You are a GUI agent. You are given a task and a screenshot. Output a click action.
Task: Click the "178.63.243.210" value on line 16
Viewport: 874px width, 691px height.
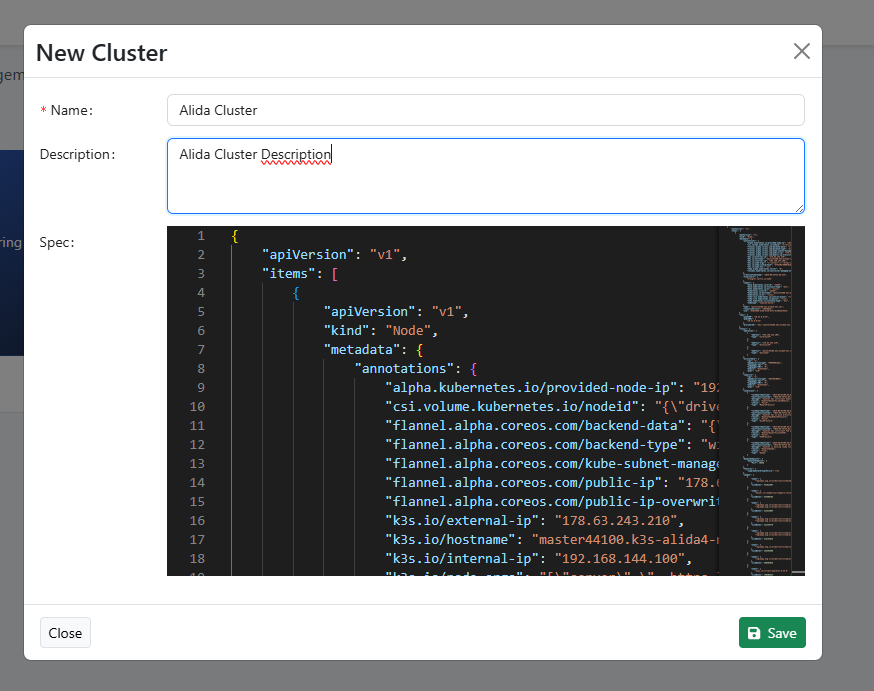pyautogui.click(x=615, y=520)
